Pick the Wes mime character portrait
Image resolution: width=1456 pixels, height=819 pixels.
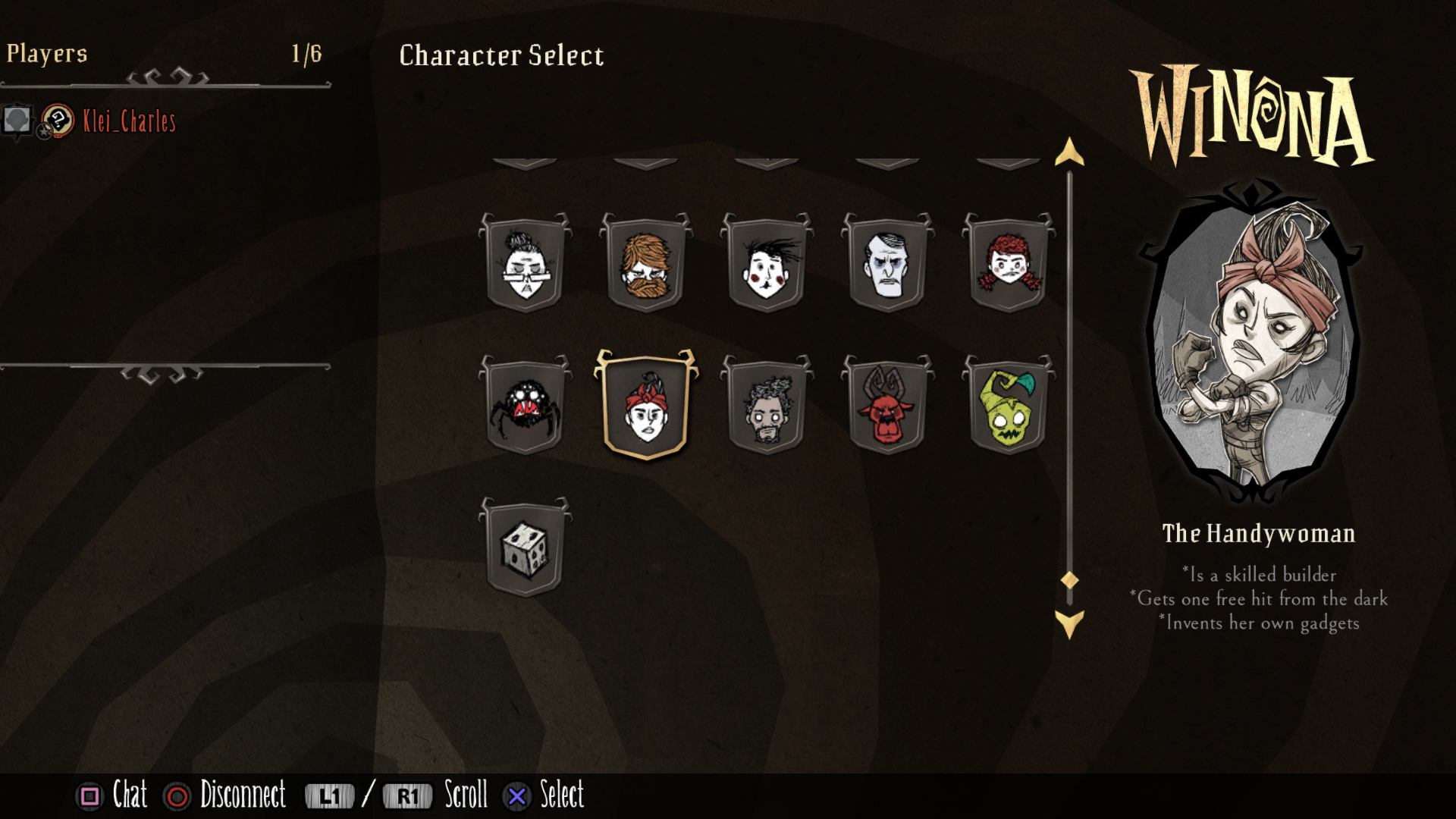pyautogui.click(x=767, y=263)
